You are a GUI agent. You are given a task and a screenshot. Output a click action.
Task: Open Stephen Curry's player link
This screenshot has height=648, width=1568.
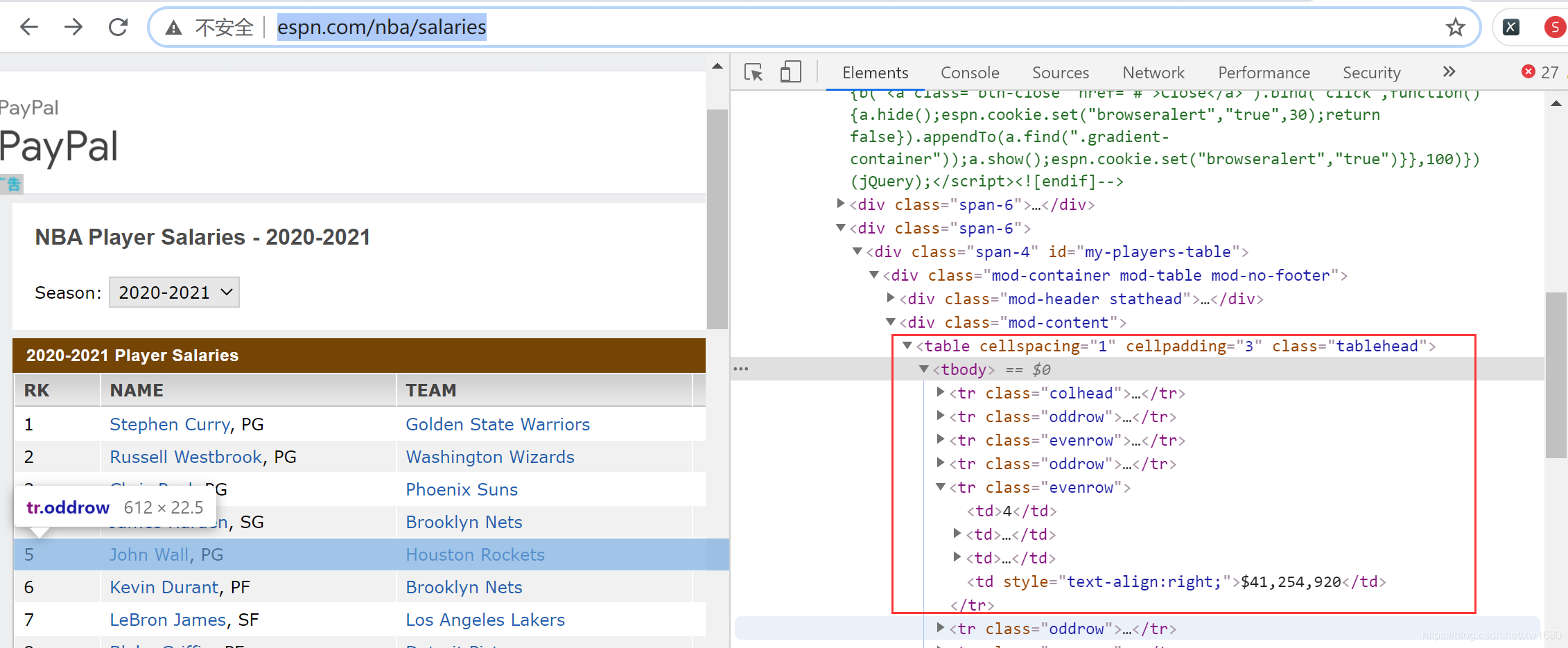tap(170, 424)
